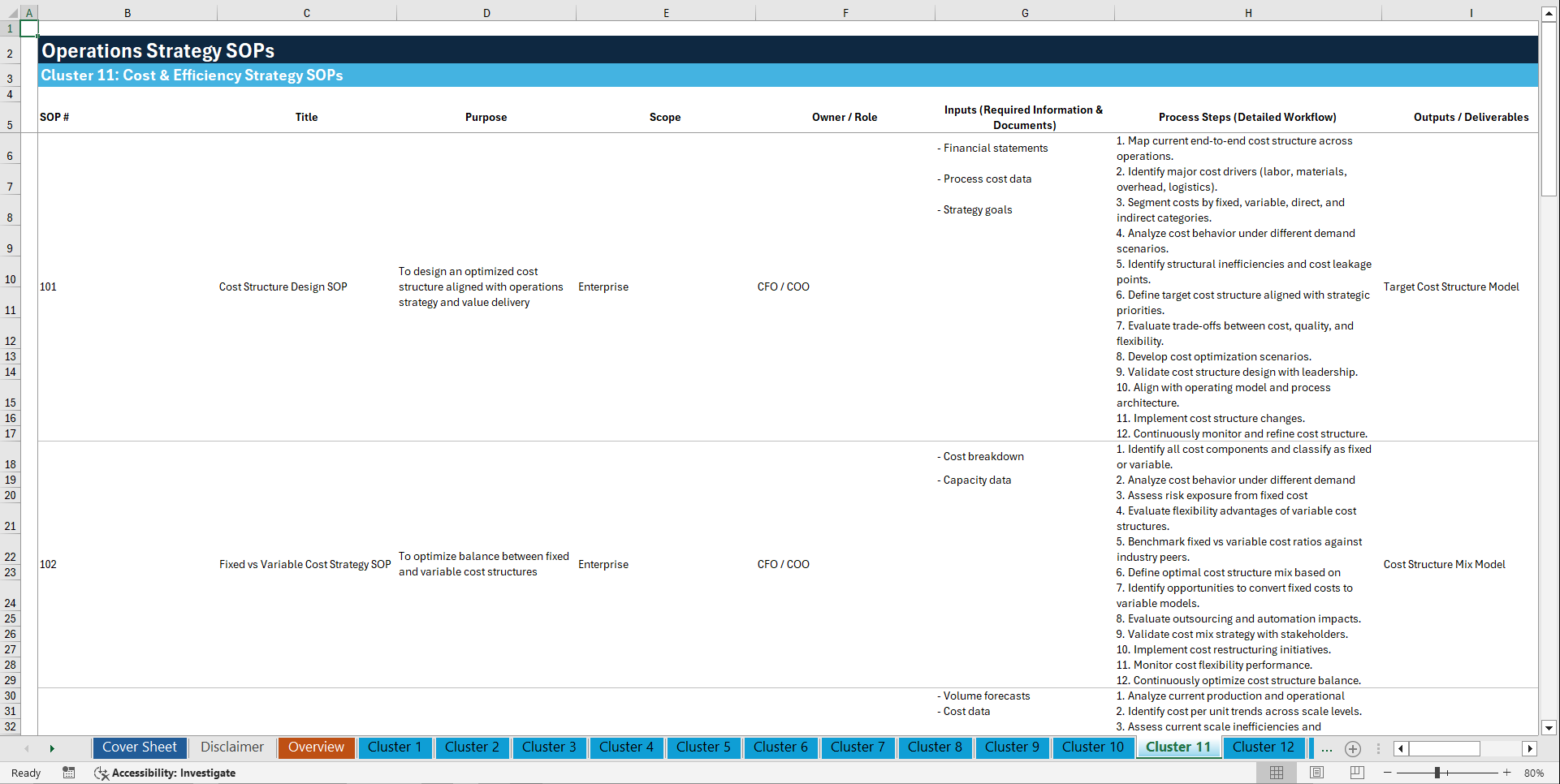Click the Accessibility Investigate status icon
1560x784 pixels.
[165, 773]
